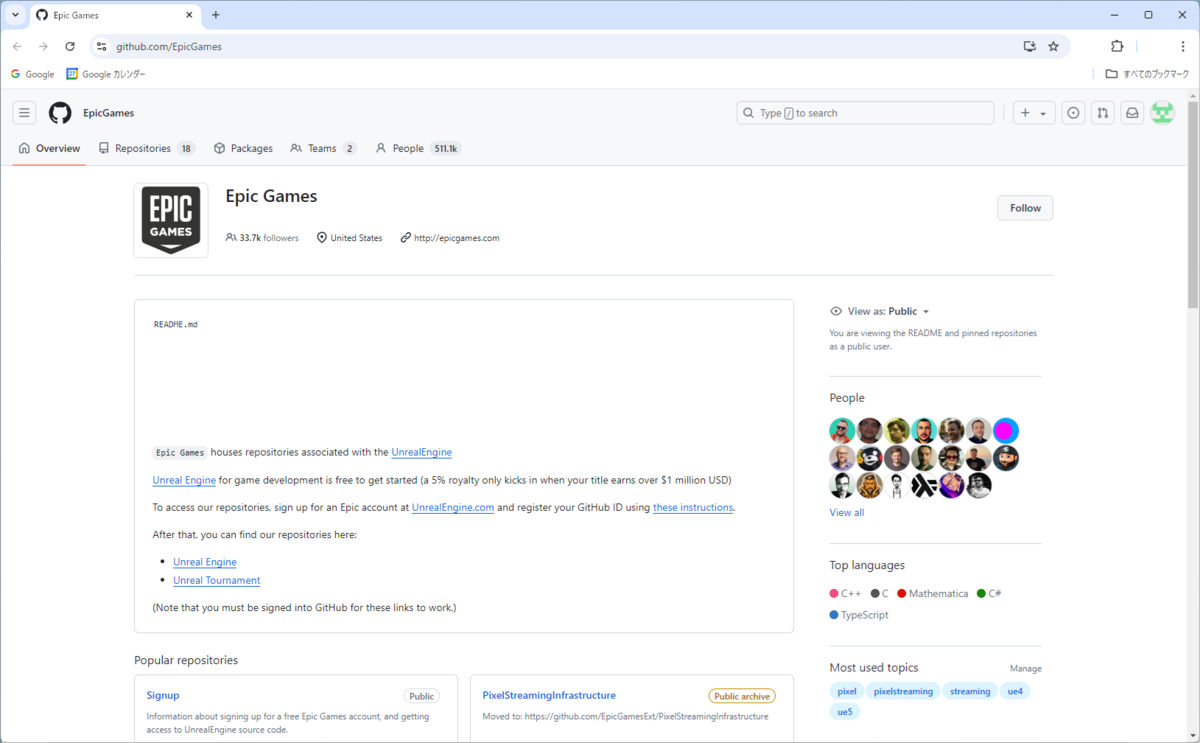Open the UnrealEngine link in the README
This screenshot has height=743, width=1200.
point(421,452)
